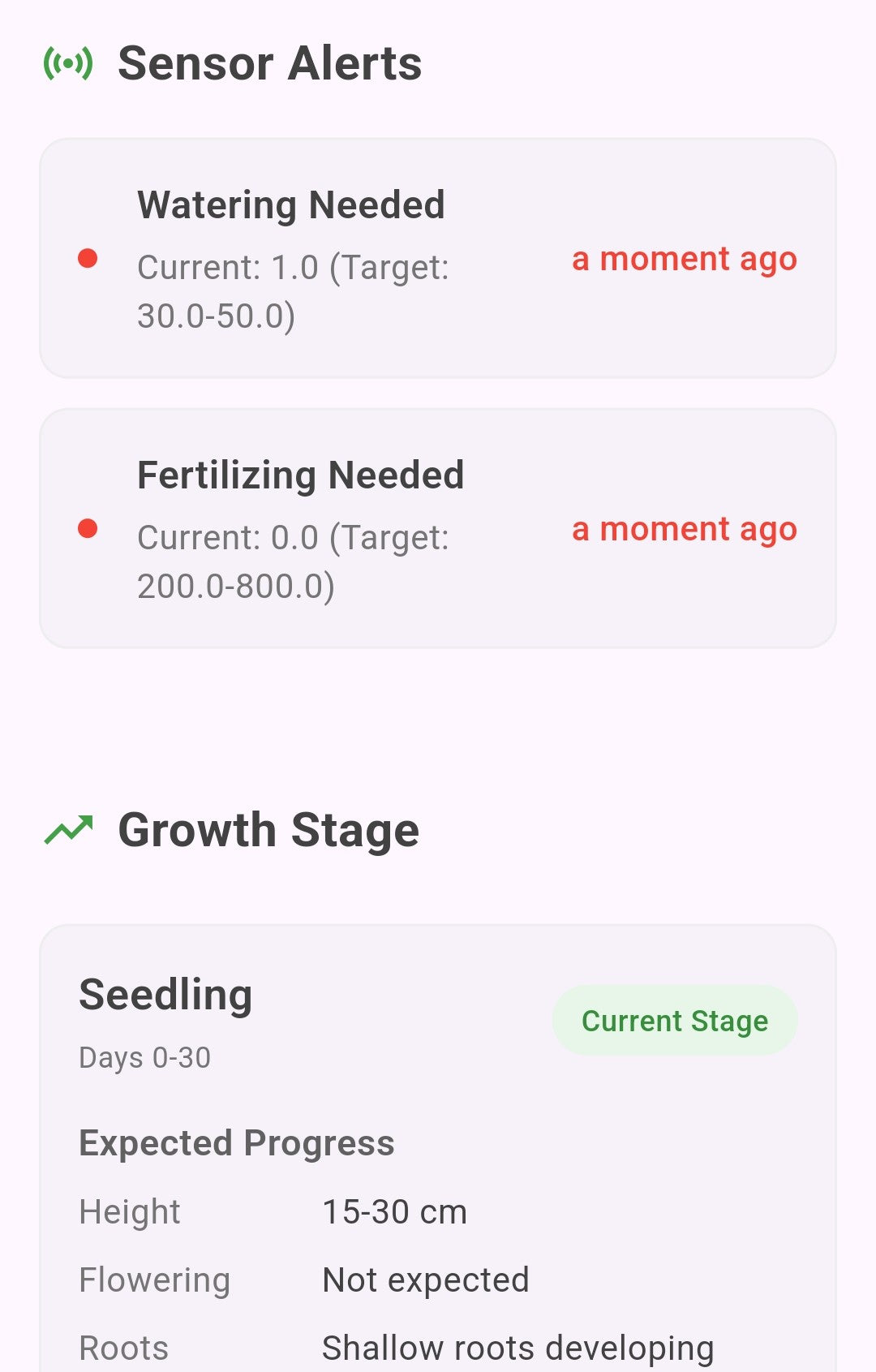876x1372 pixels.
Task: Open the Fertilizing Needed alert card
Action: (x=438, y=528)
